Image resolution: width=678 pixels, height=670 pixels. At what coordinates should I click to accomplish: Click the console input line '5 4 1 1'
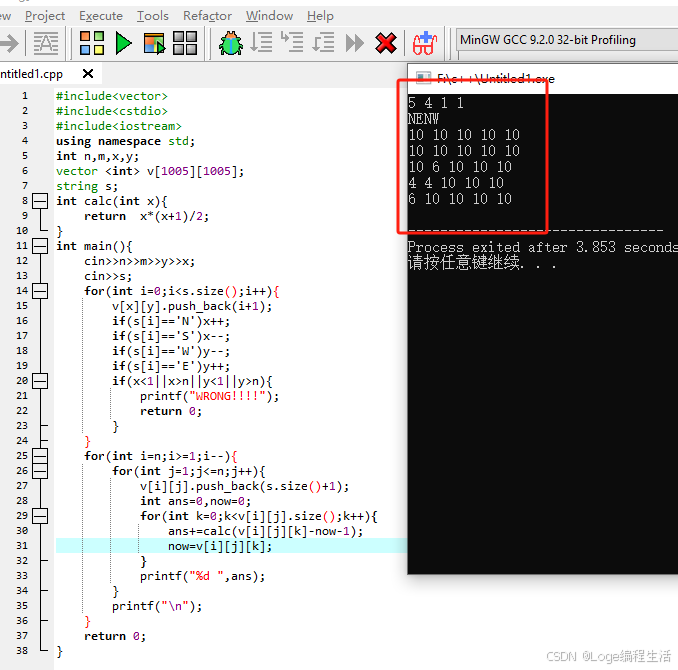point(436,103)
